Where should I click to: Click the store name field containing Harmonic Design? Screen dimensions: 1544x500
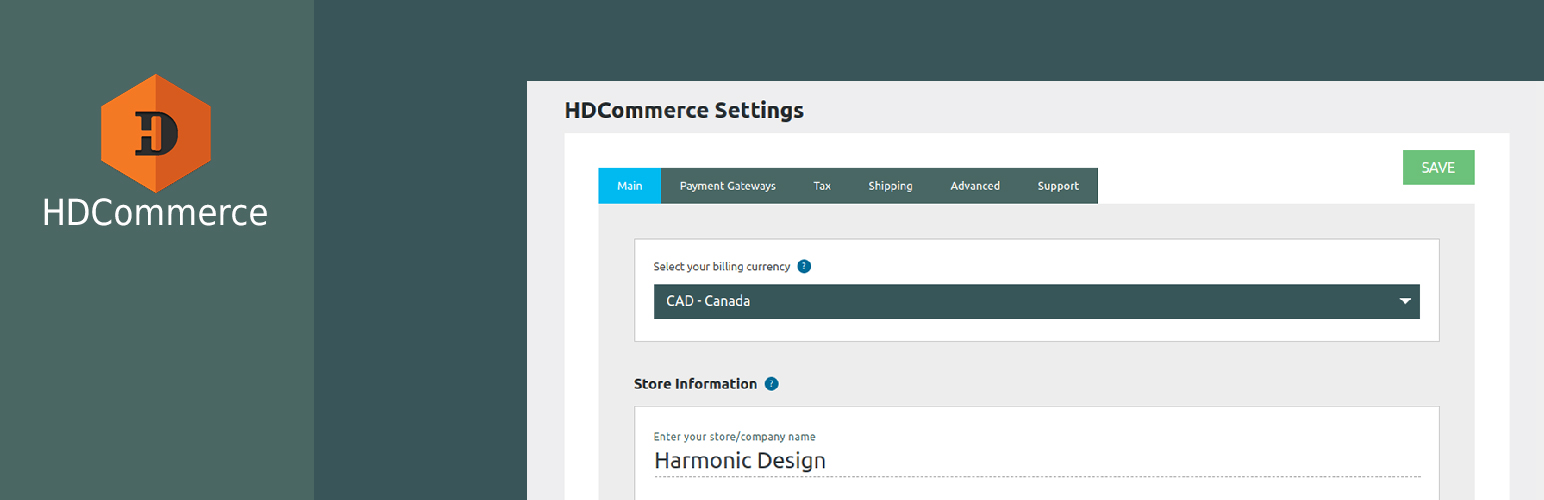point(1037,461)
